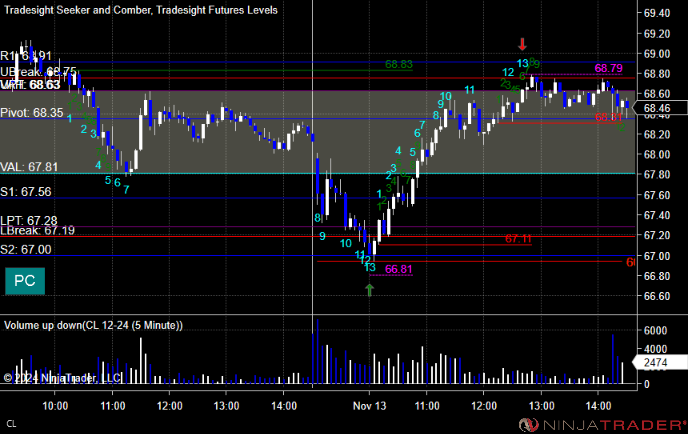
Task: Click the Volume up down indicator label
Action: pos(93,325)
